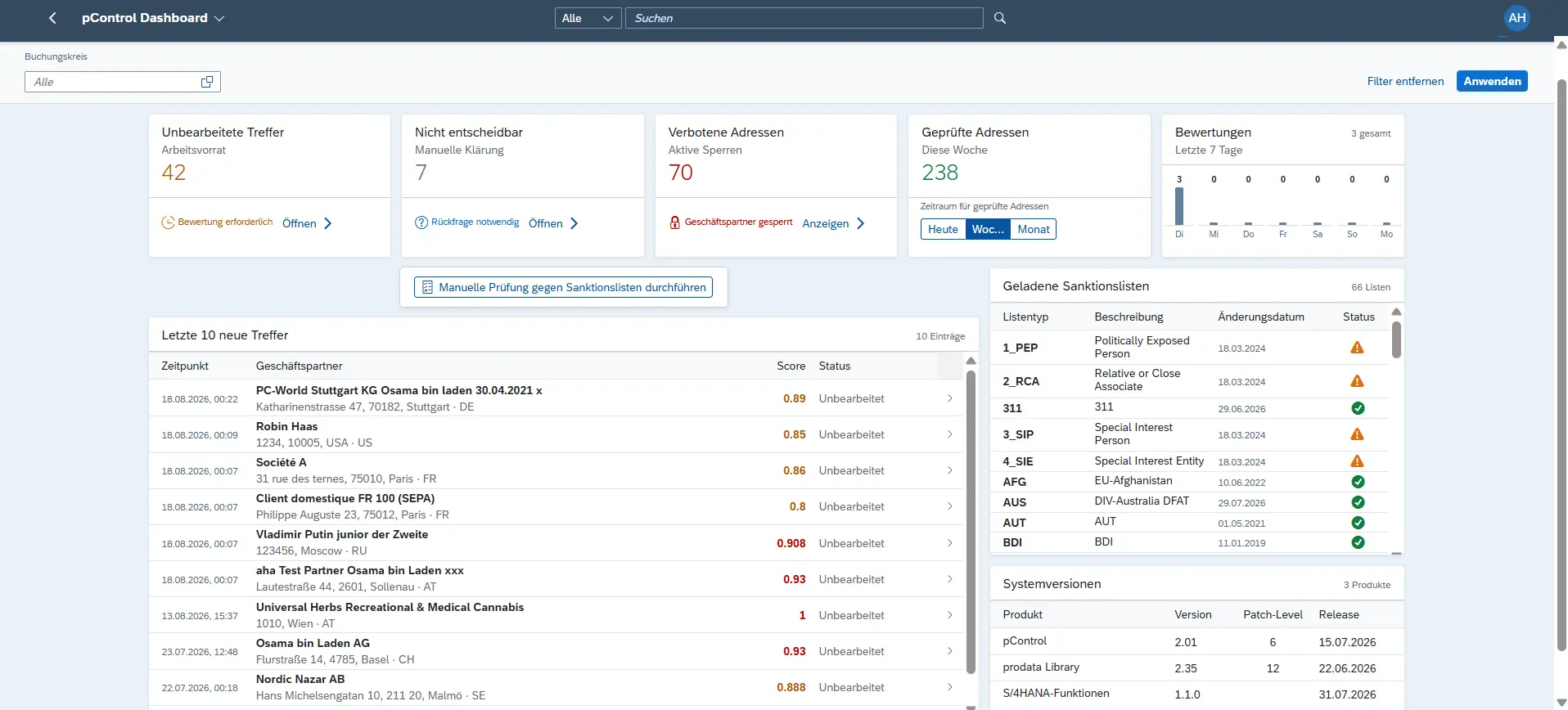The image size is (1568, 710).
Task: Select Heute time range
Action: click(943, 229)
